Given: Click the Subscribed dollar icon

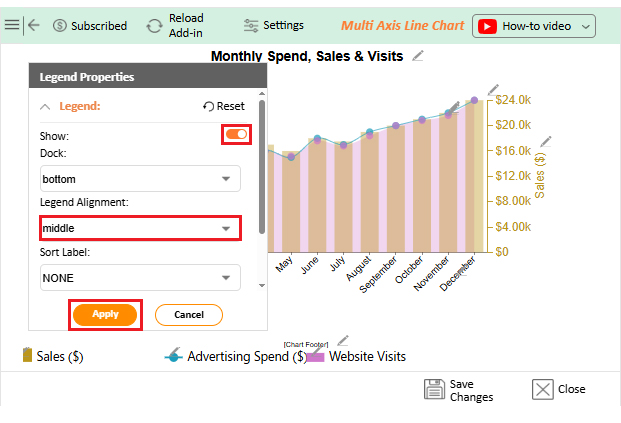Looking at the screenshot, I should pyautogui.click(x=60, y=26).
